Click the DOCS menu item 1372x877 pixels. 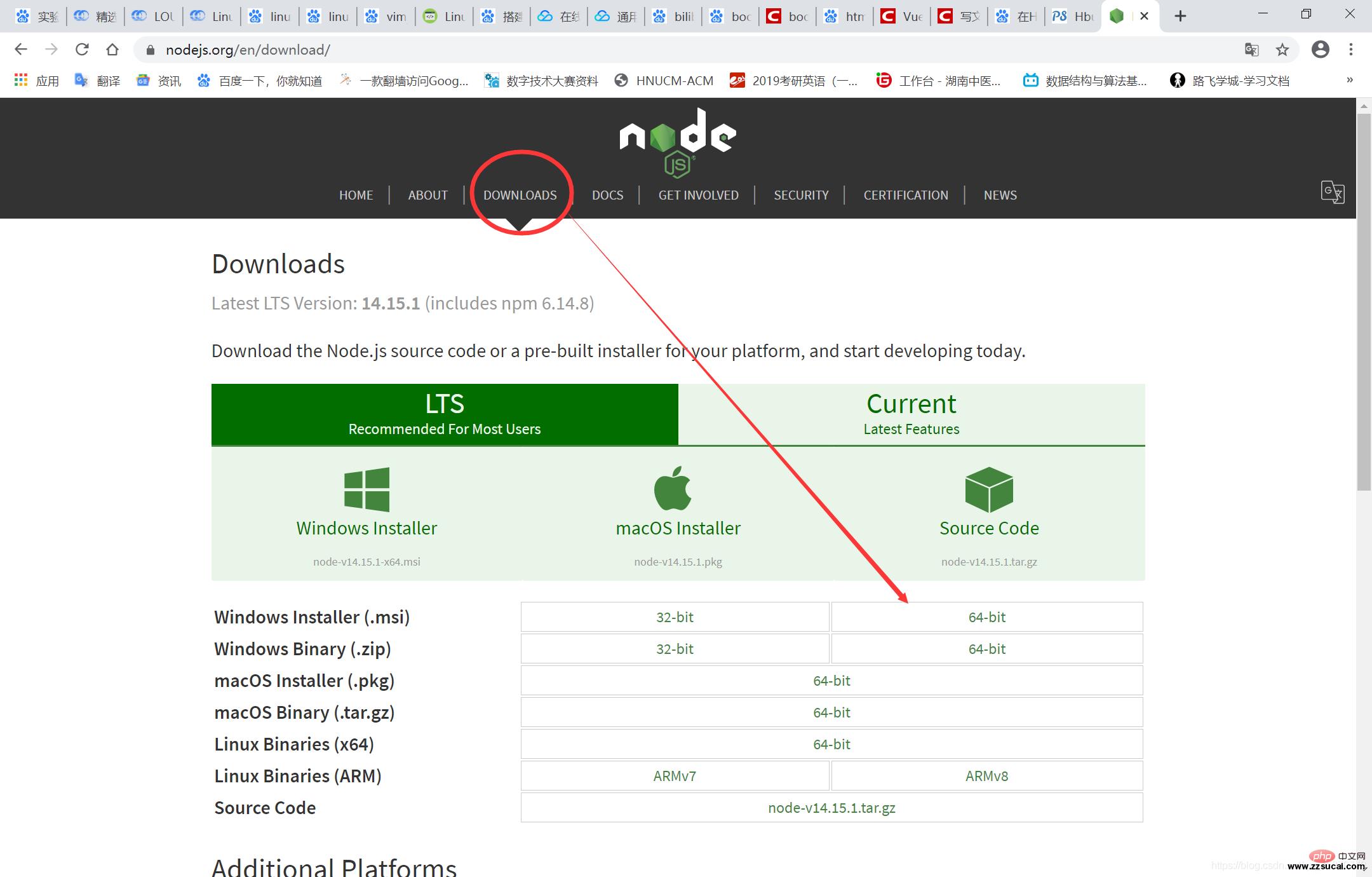tap(606, 194)
